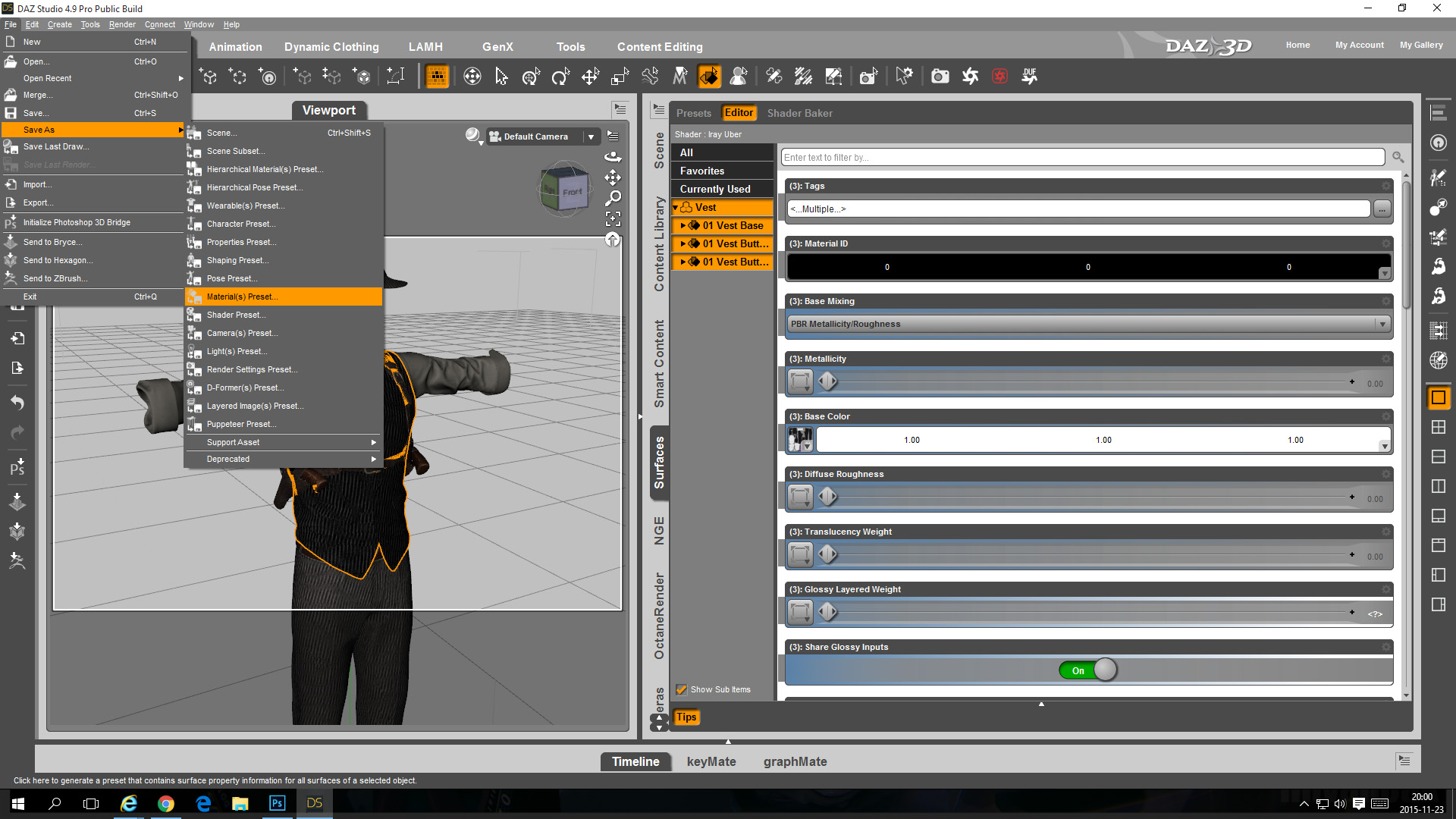This screenshot has width=1456, height=819.
Task: Click the surface filter text field
Action: point(1082,157)
